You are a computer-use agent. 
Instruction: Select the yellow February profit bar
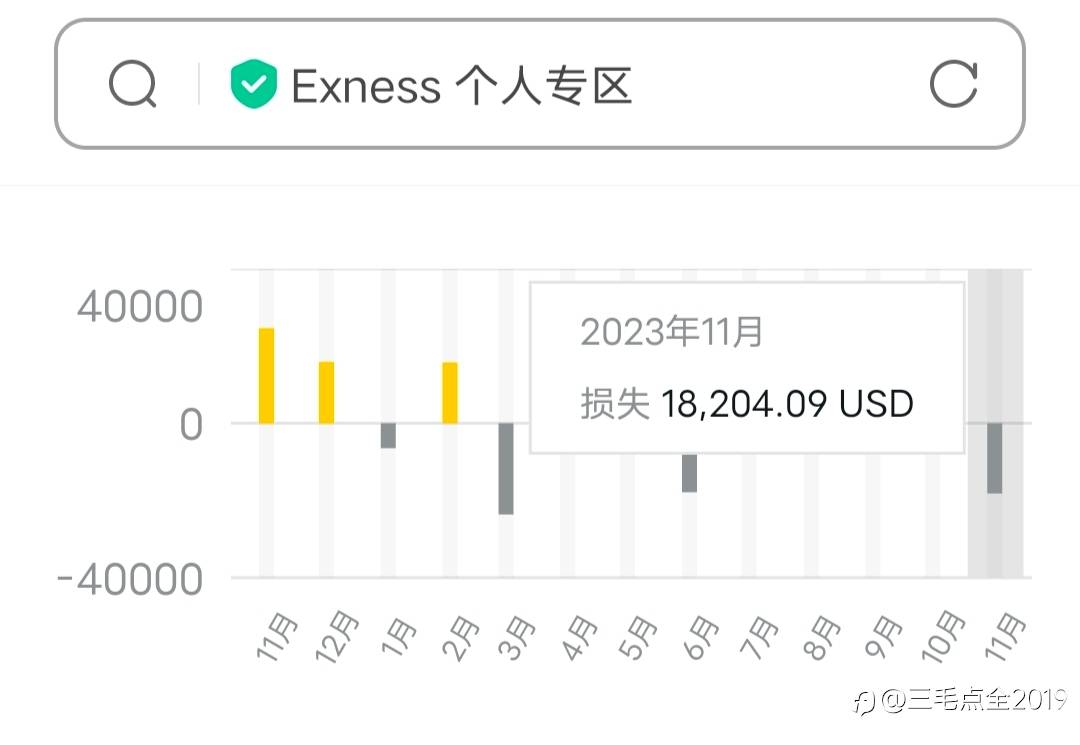[x=450, y=392]
